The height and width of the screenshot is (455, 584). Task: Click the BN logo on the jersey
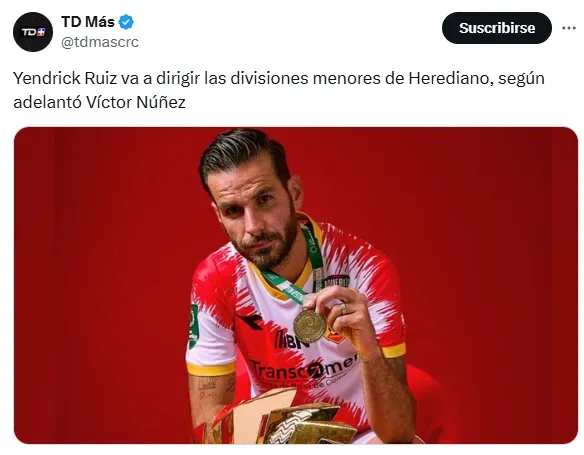(x=292, y=340)
